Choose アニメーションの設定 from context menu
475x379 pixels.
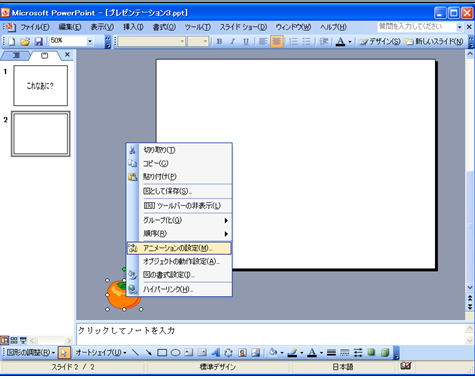pos(179,248)
